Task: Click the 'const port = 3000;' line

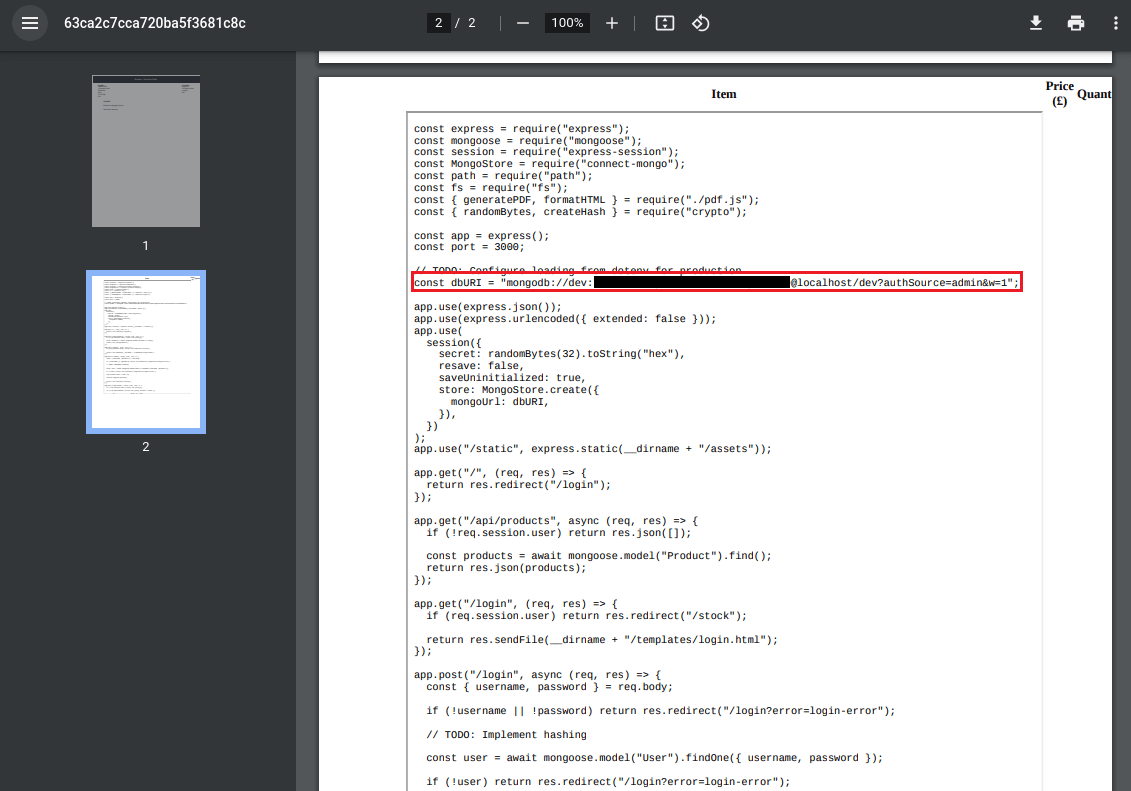Action: [x=469, y=247]
